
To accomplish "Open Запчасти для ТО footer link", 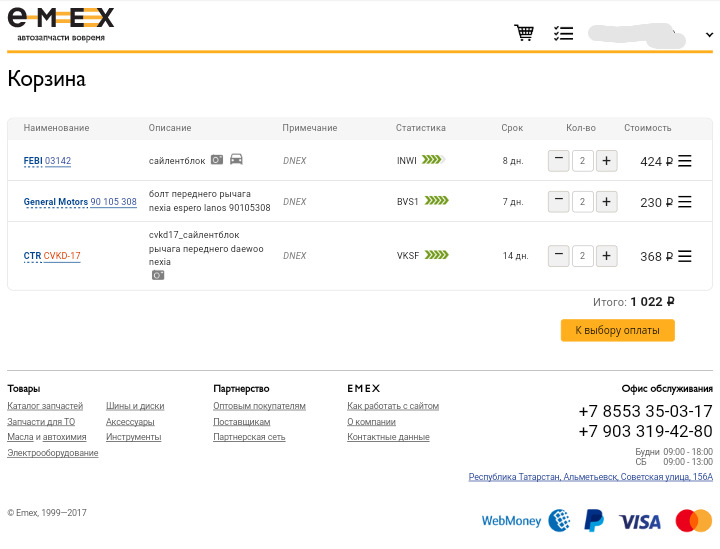I will coord(41,421).
